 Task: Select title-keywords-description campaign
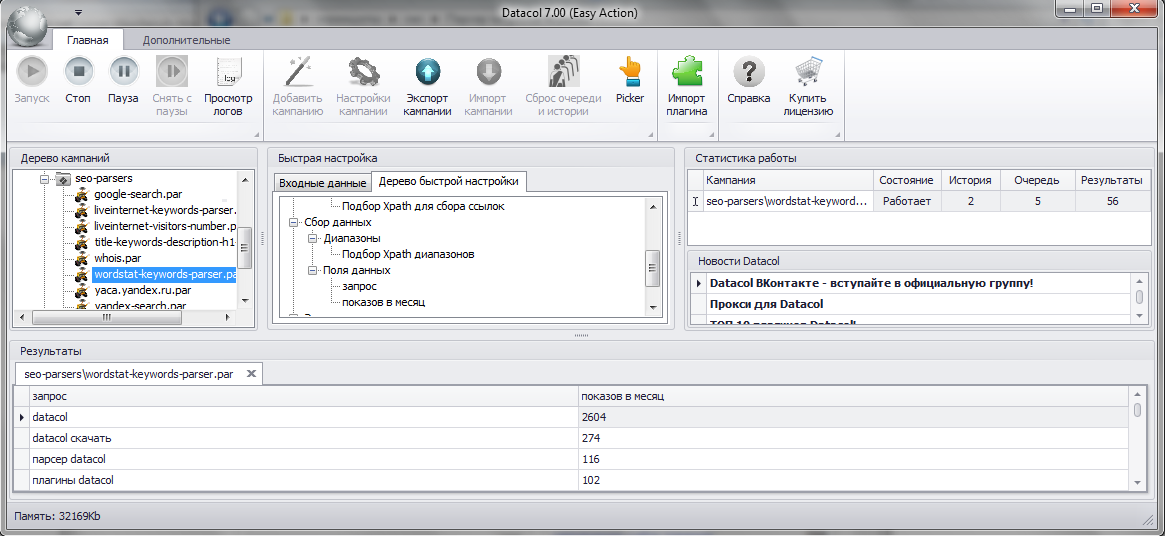pos(165,243)
